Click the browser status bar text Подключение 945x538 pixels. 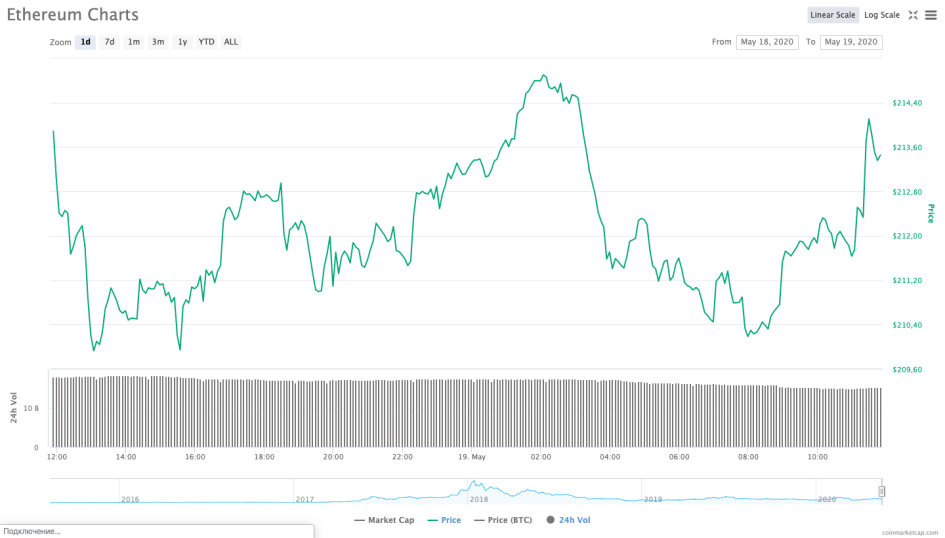tap(32, 531)
